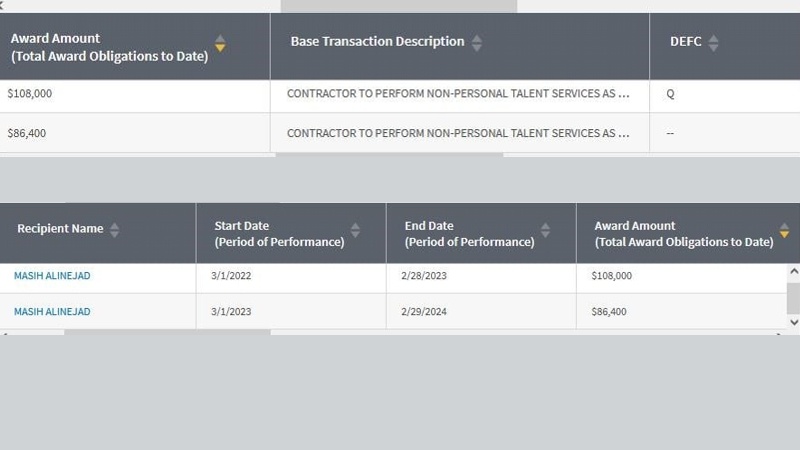The image size is (800, 450).
Task: Open first MASIH ALINEJAD recipient link
Action: click(52, 276)
